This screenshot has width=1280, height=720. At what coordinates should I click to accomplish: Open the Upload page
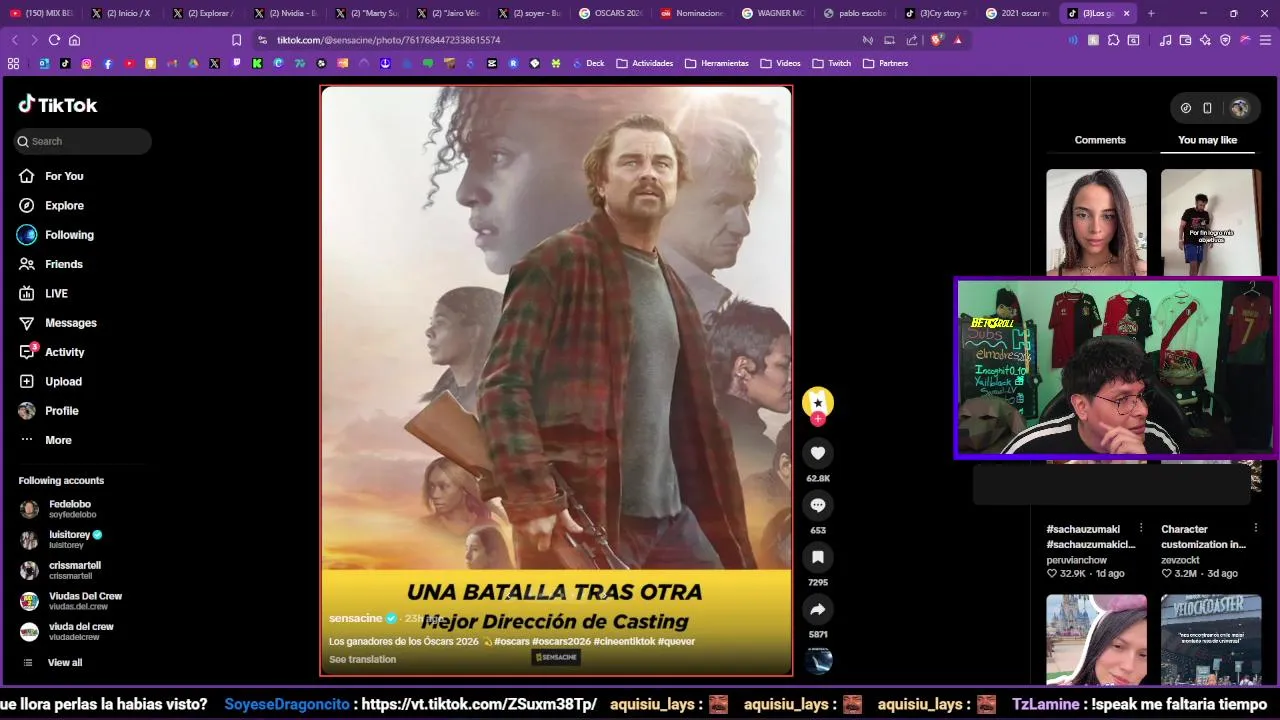click(63, 381)
